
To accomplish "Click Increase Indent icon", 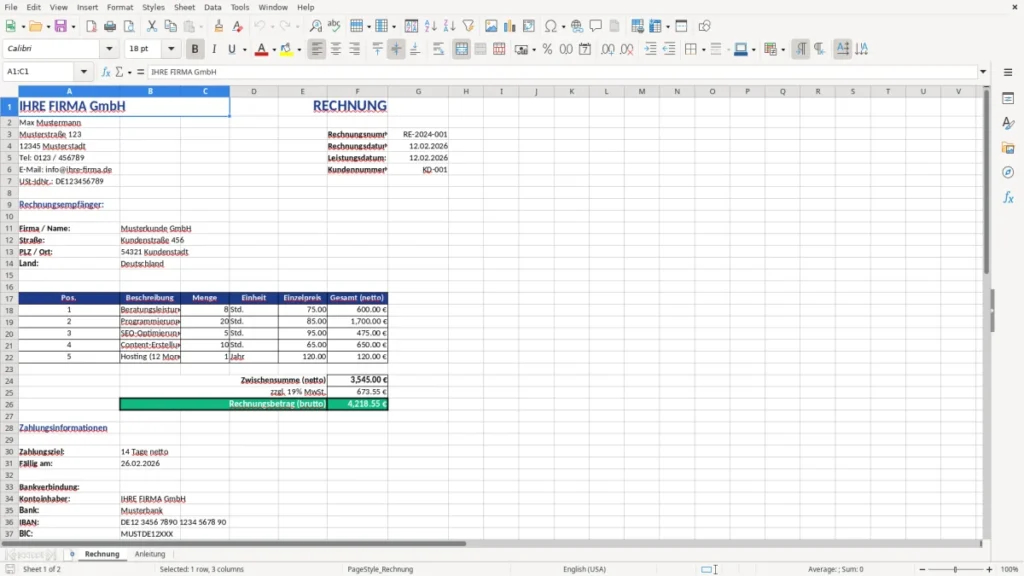I will (x=650, y=49).
